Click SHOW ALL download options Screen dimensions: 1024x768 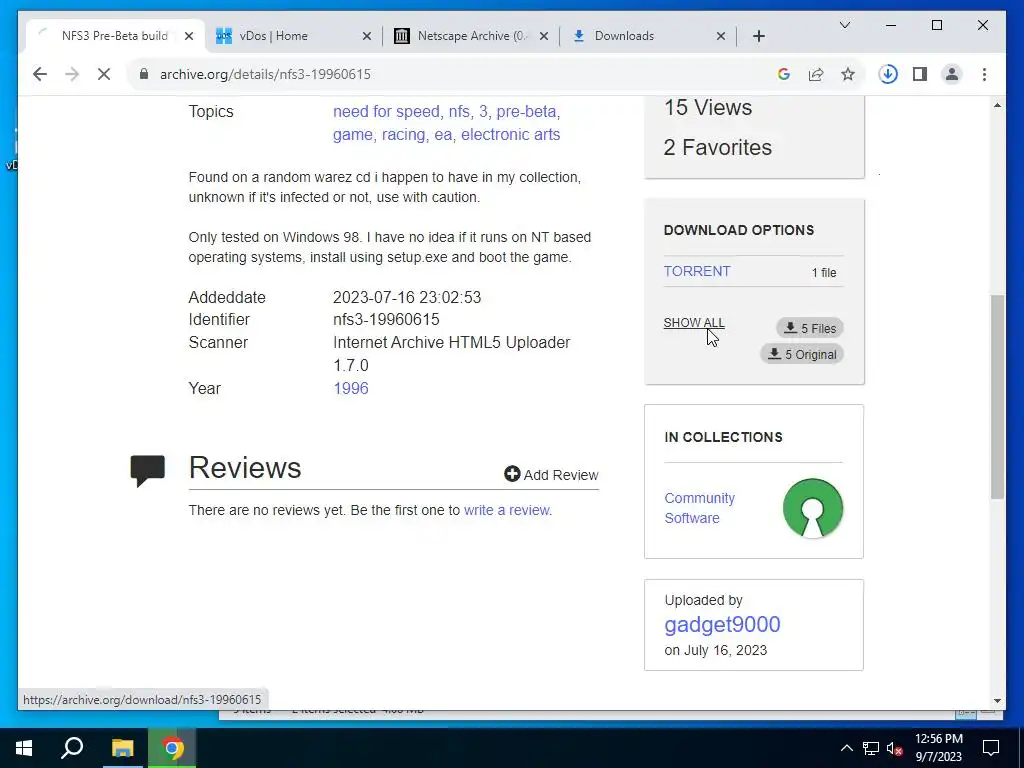coord(694,323)
